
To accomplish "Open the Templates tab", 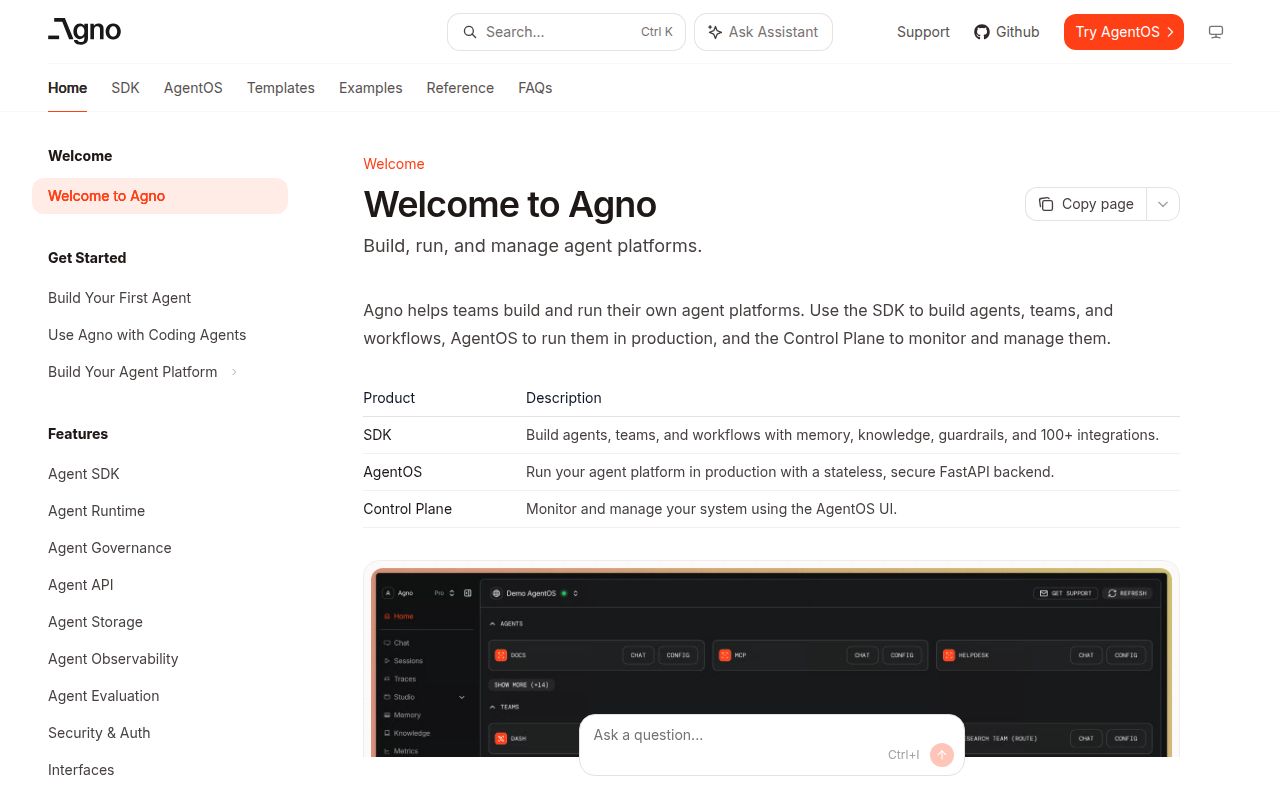I will (281, 88).
